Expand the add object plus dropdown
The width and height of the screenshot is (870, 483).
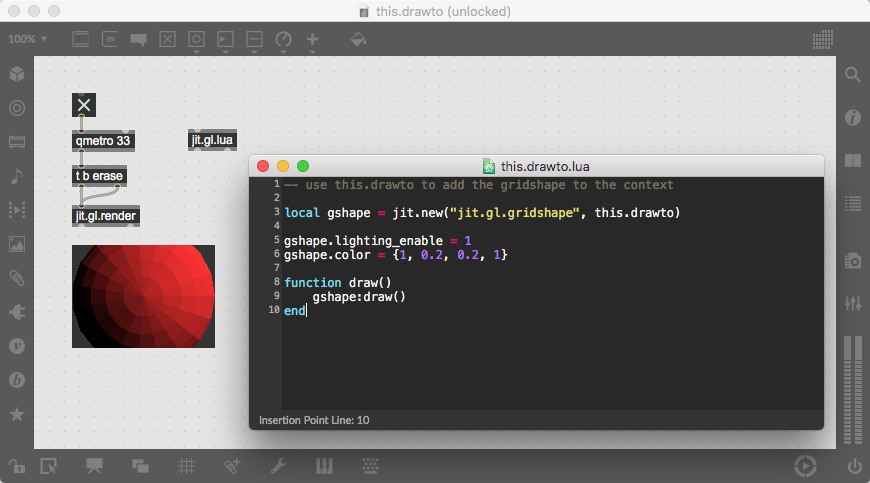[312, 40]
